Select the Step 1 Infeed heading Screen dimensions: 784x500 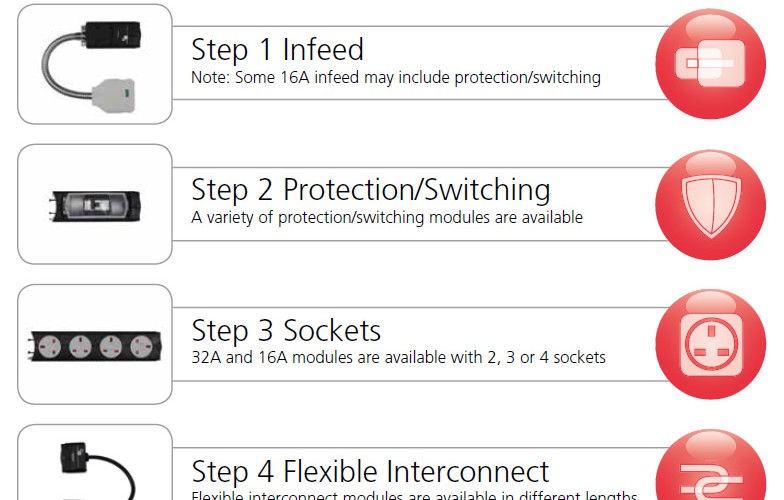pyautogui.click(x=277, y=49)
